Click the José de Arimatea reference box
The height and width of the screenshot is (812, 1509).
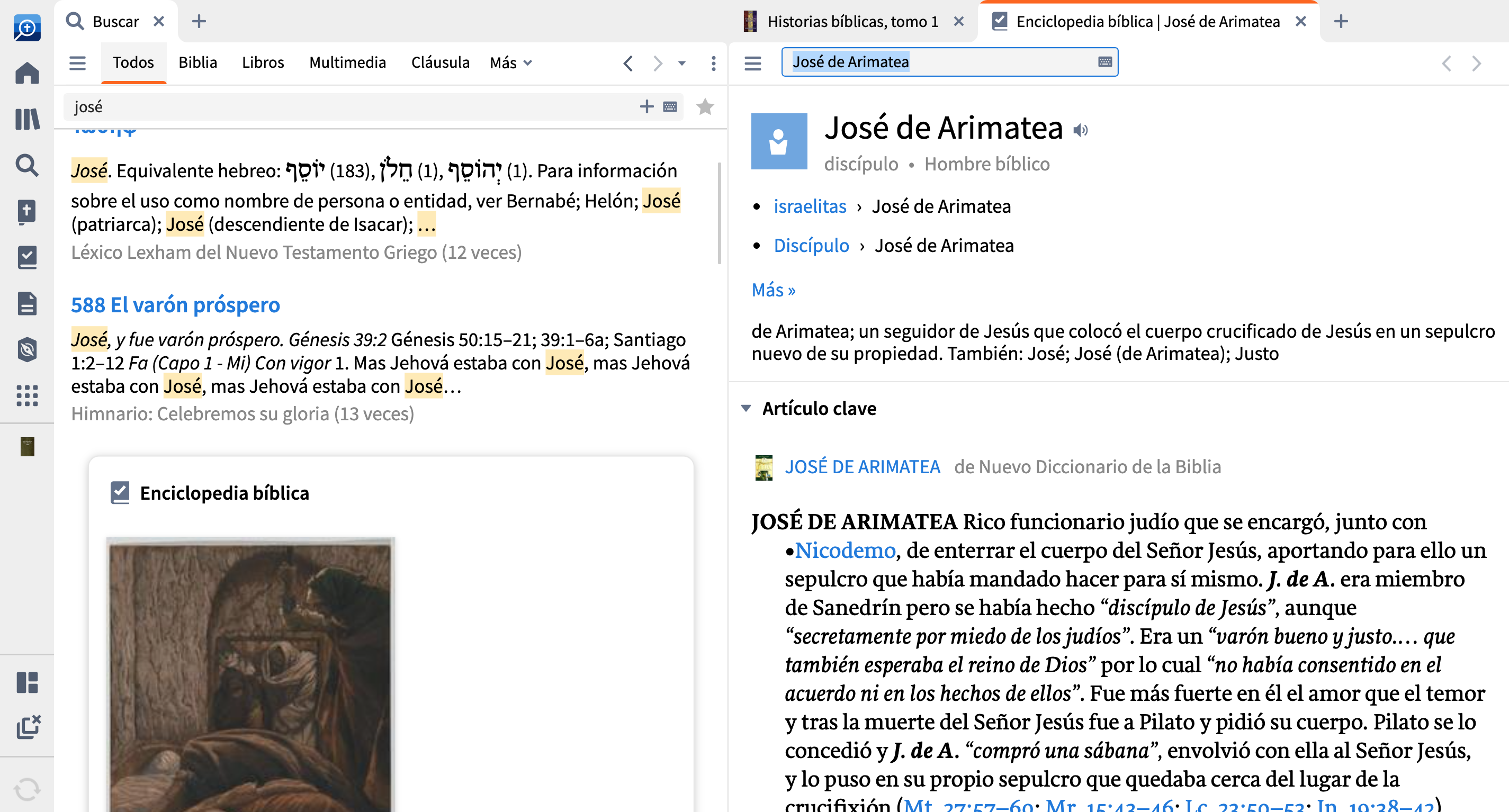(x=949, y=62)
